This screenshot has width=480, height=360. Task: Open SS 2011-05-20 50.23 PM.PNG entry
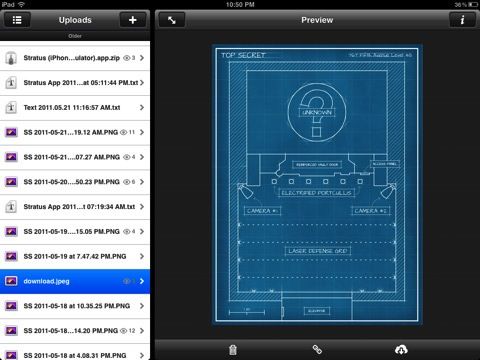tap(75, 182)
